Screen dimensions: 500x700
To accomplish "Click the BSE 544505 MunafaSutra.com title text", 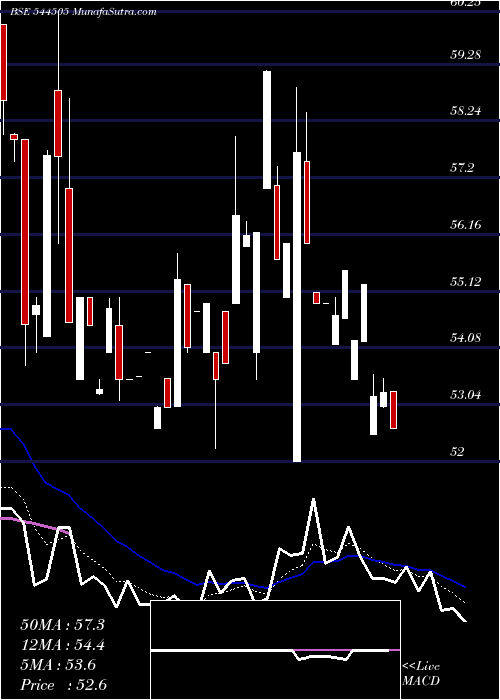I will point(83,12).
